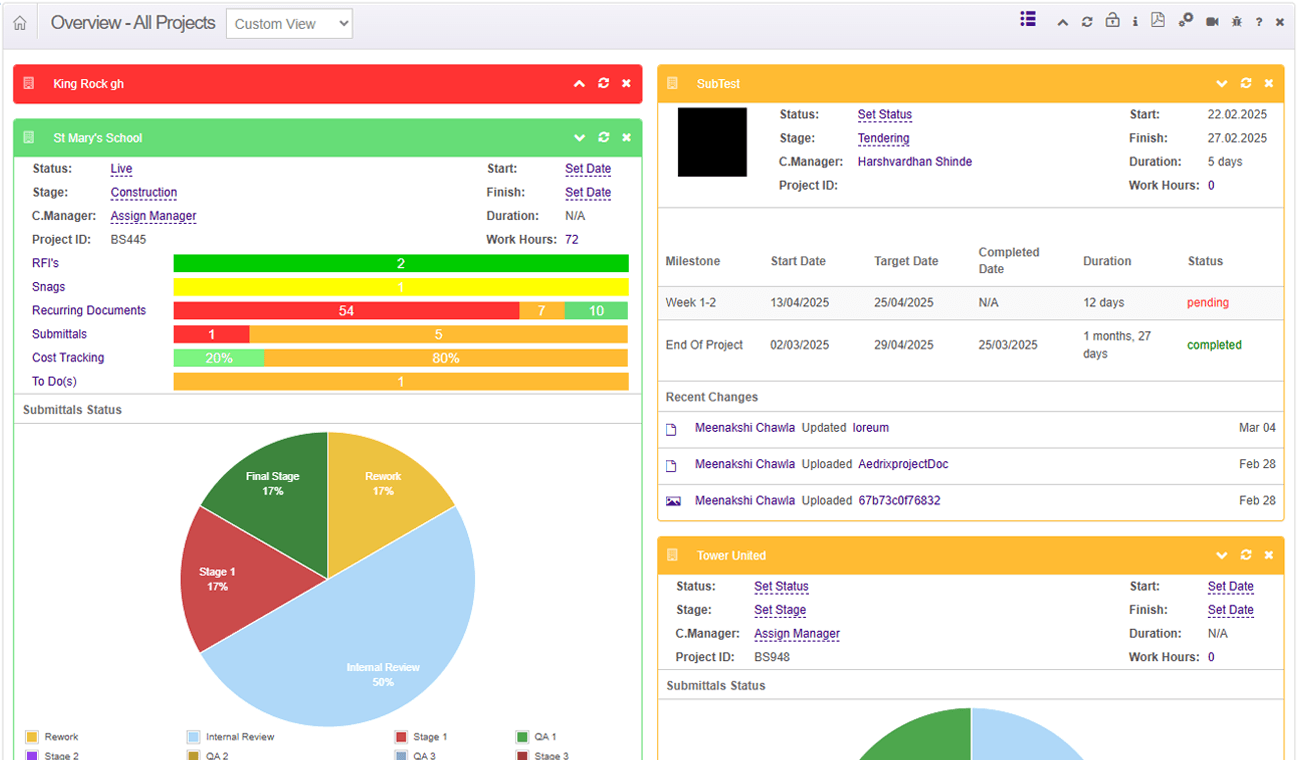Toggle Internal Review legend entry
The image size is (1300, 760).
click(x=239, y=737)
